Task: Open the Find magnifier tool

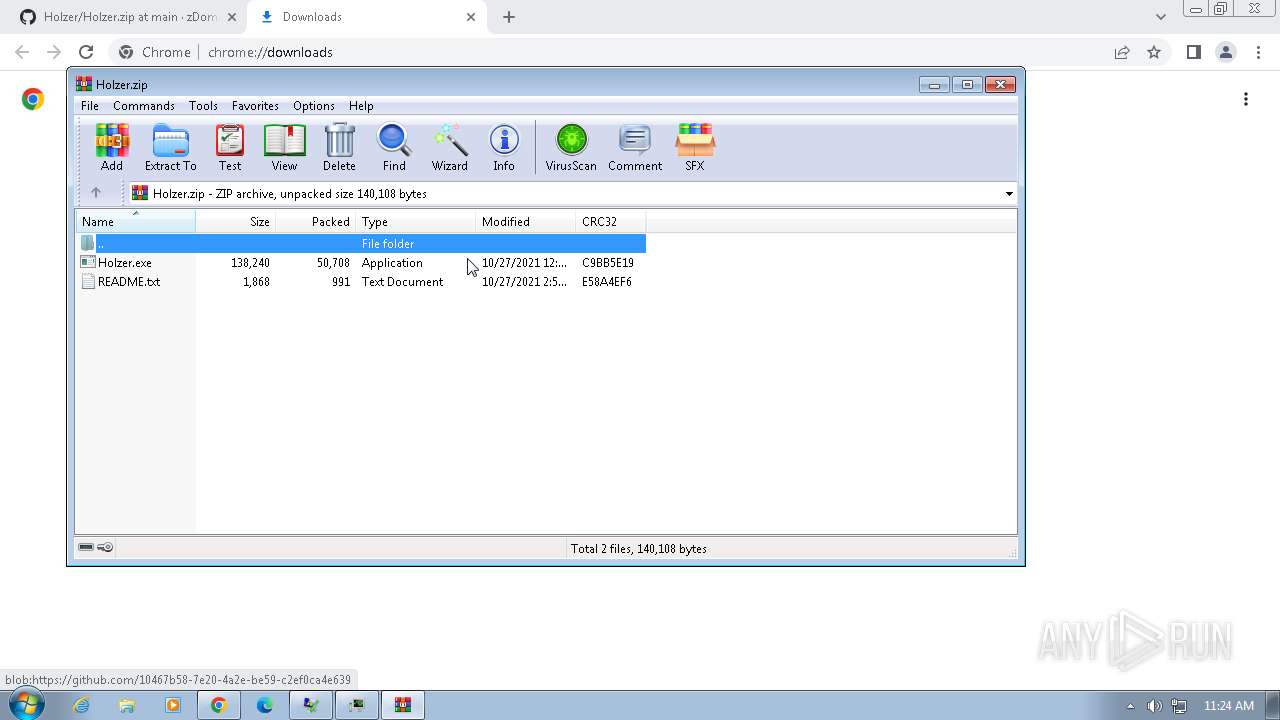Action: pos(394,147)
